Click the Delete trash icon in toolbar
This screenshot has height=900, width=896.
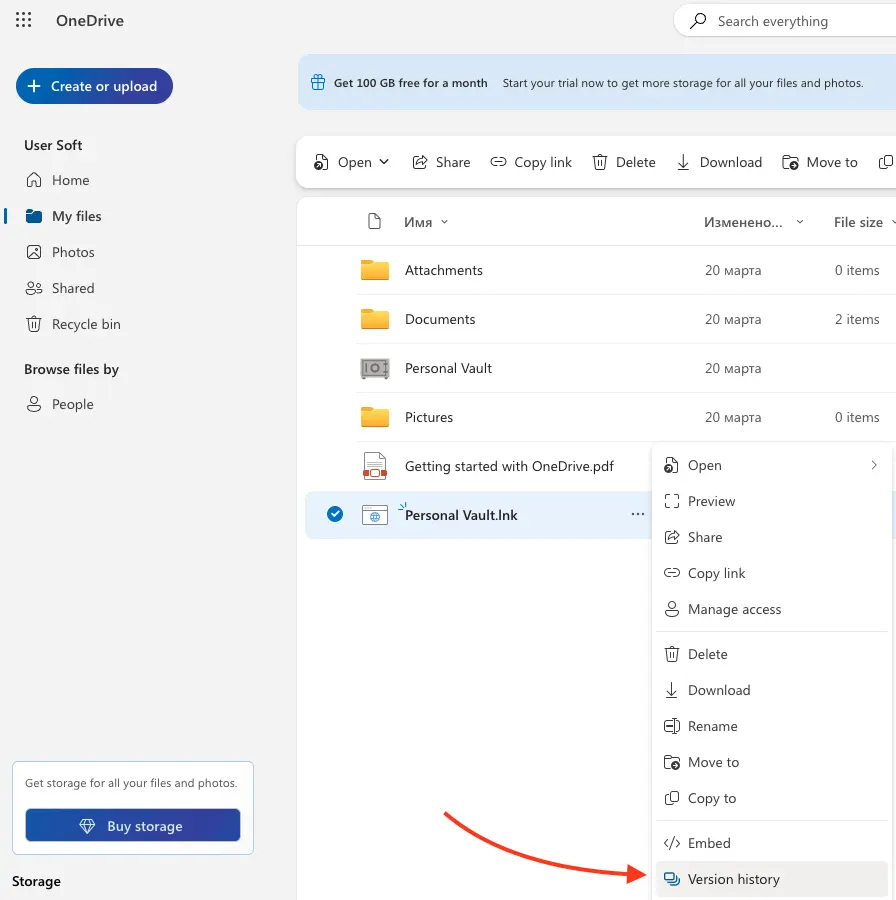pyautogui.click(x=600, y=162)
